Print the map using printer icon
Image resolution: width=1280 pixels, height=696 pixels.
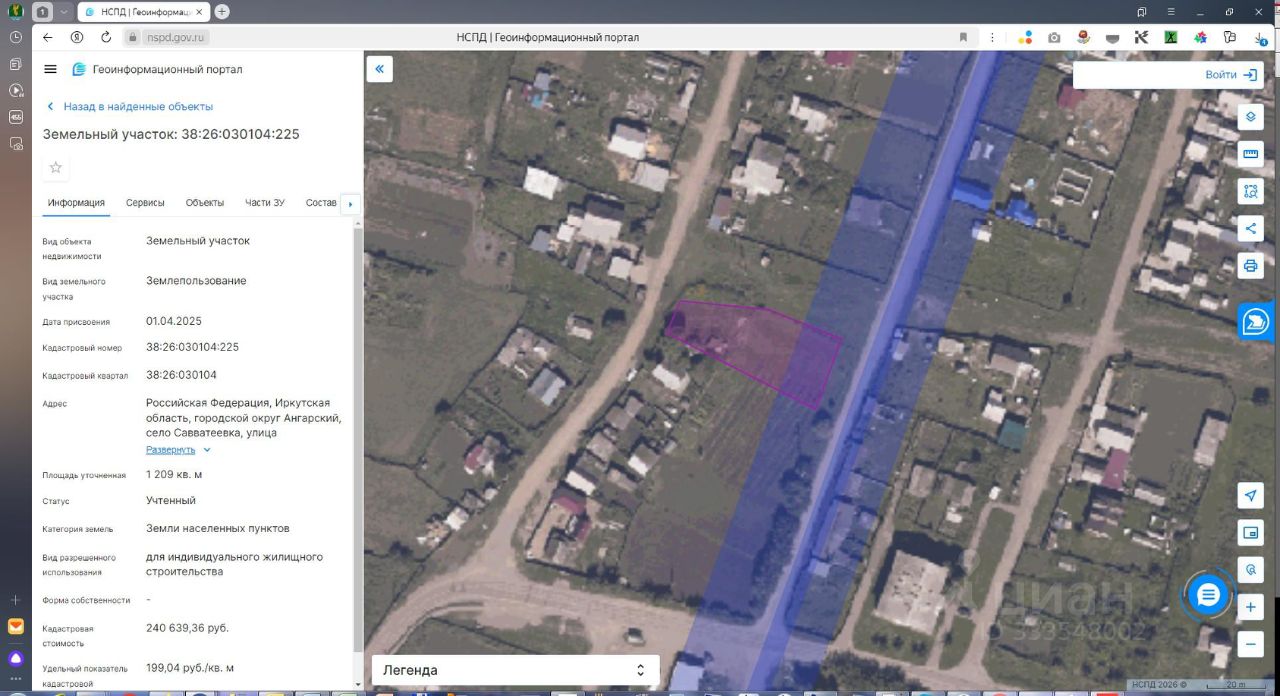[1250, 265]
